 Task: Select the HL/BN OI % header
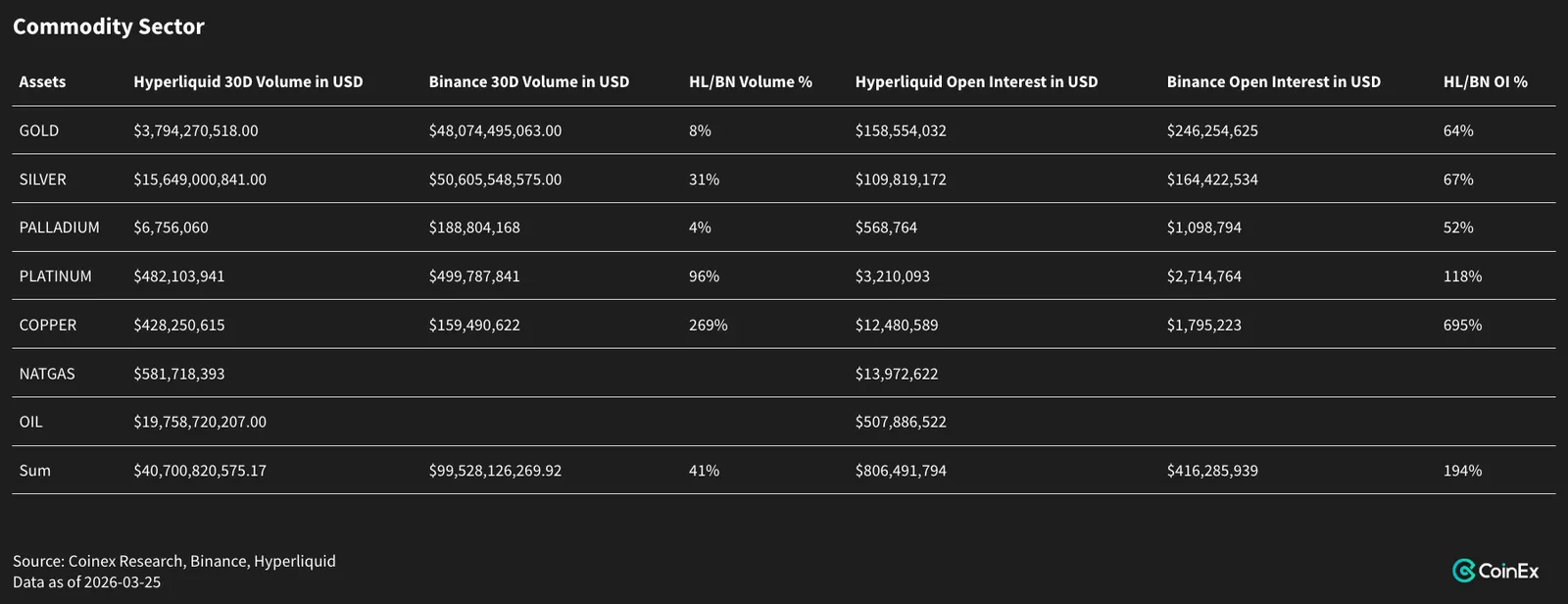coord(1486,82)
